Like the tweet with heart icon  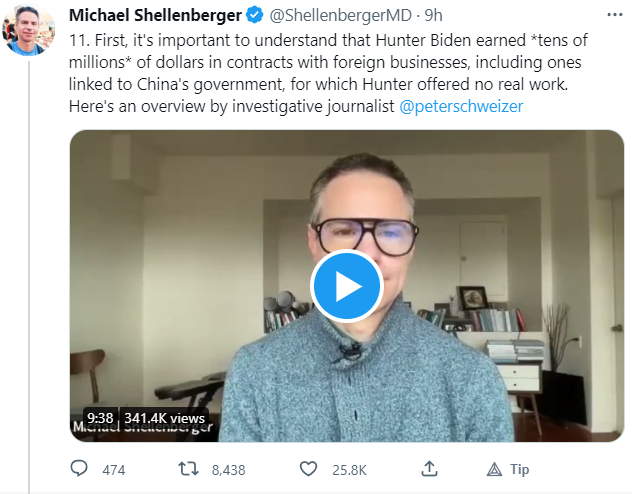coord(308,469)
